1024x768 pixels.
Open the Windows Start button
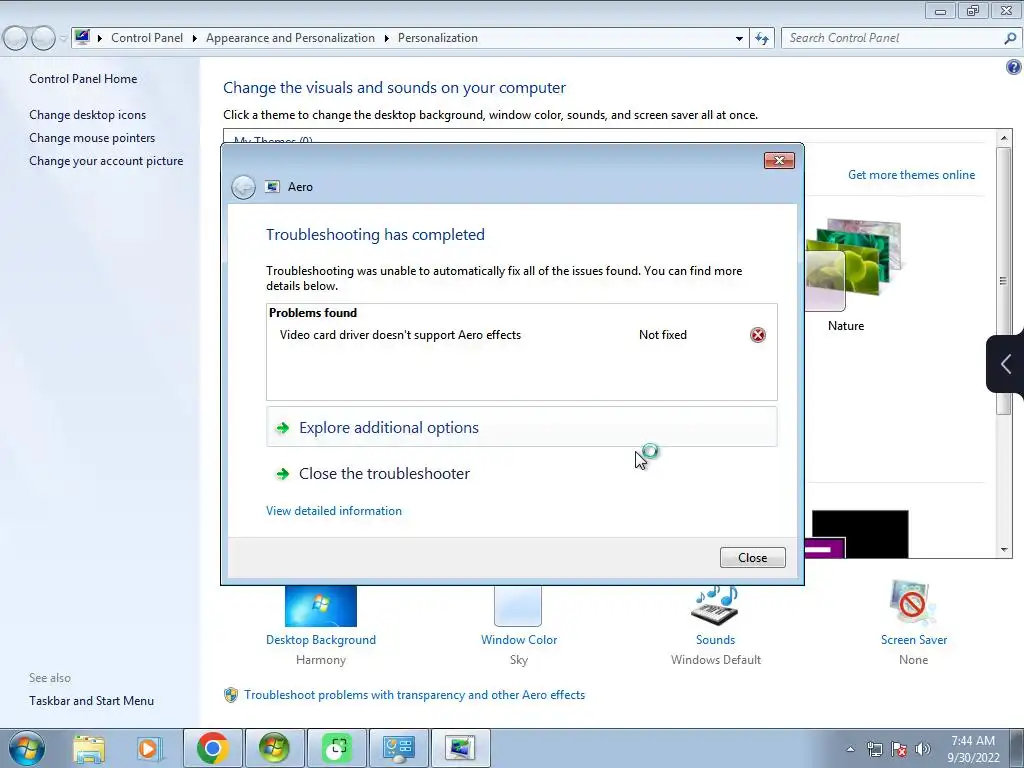[27, 748]
